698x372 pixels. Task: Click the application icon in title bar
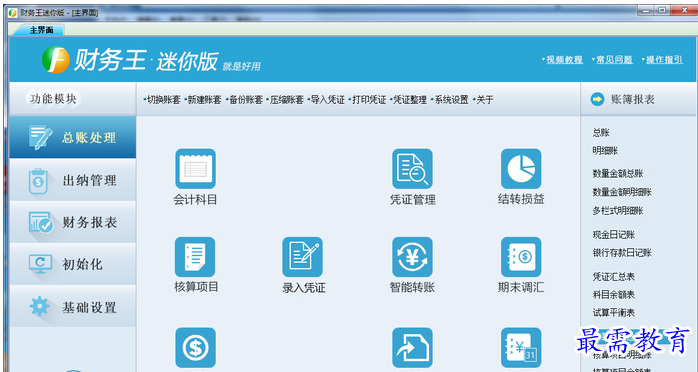click(x=12, y=12)
